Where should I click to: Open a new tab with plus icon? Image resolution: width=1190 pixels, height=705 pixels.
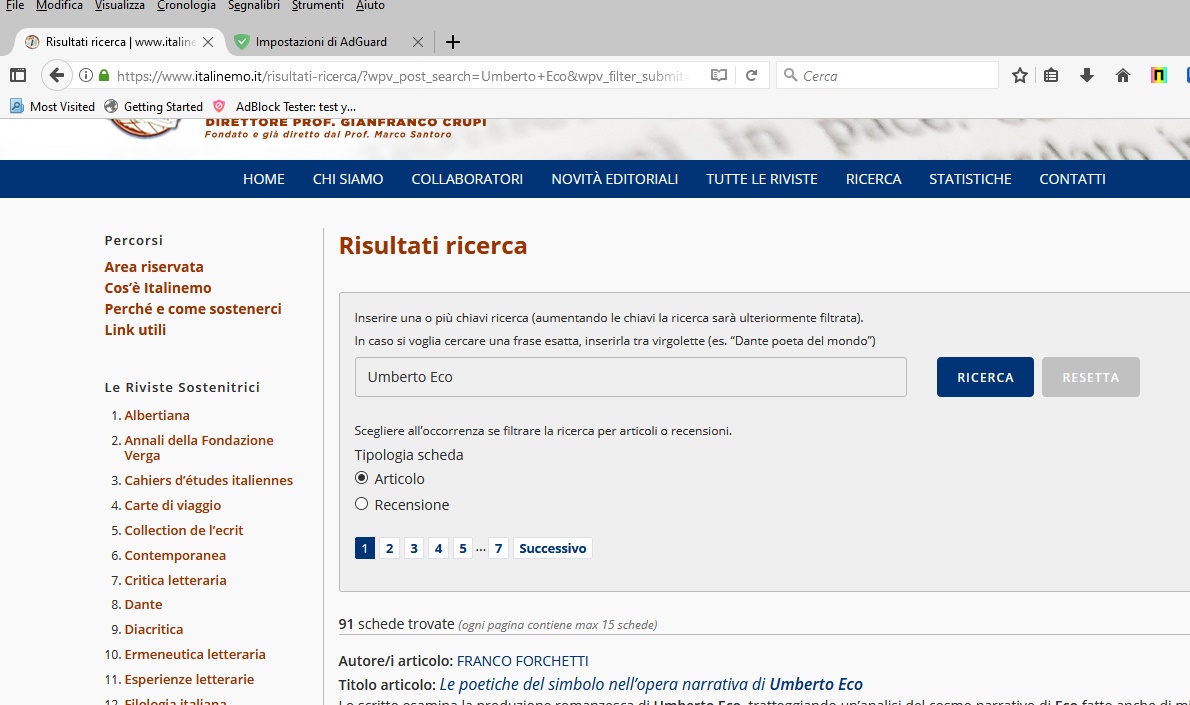452,42
